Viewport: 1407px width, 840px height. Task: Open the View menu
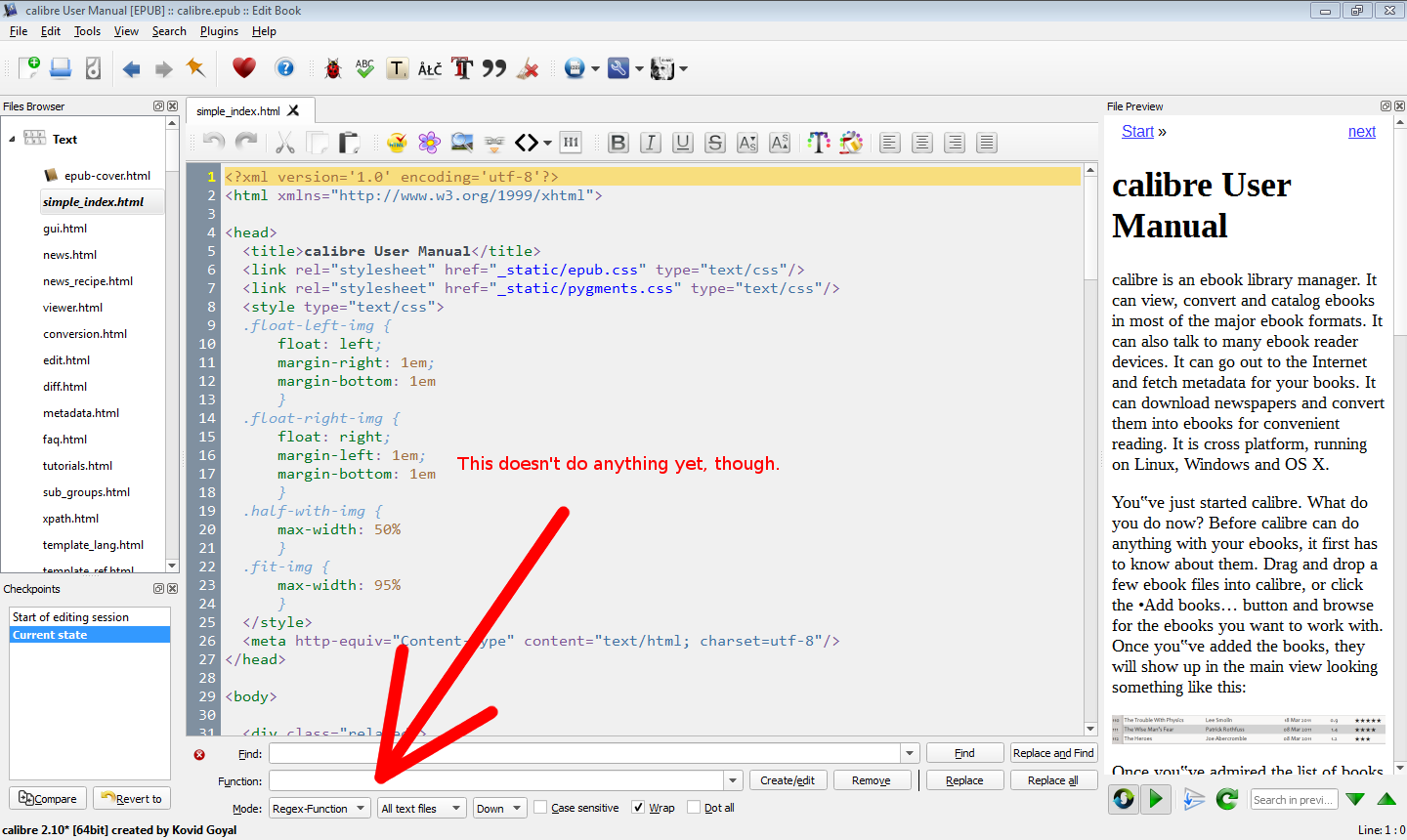pos(127,31)
